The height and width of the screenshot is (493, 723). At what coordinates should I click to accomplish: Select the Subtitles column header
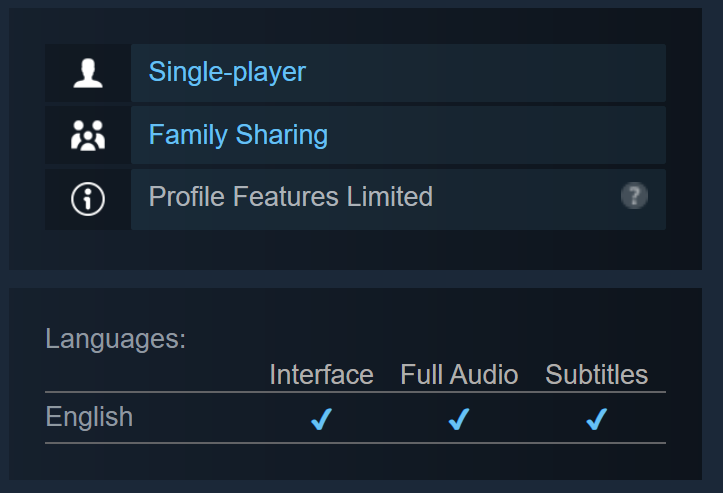pyautogui.click(x=596, y=375)
